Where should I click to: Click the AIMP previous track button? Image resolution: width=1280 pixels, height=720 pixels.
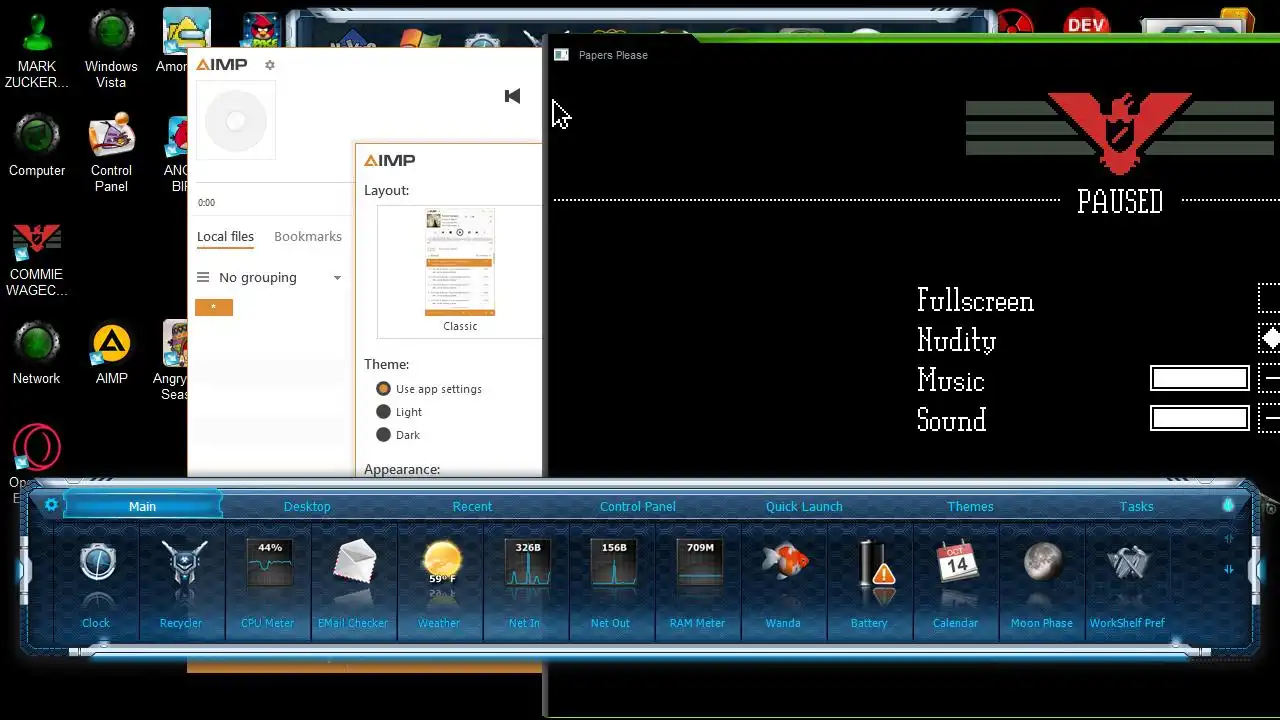(512, 96)
